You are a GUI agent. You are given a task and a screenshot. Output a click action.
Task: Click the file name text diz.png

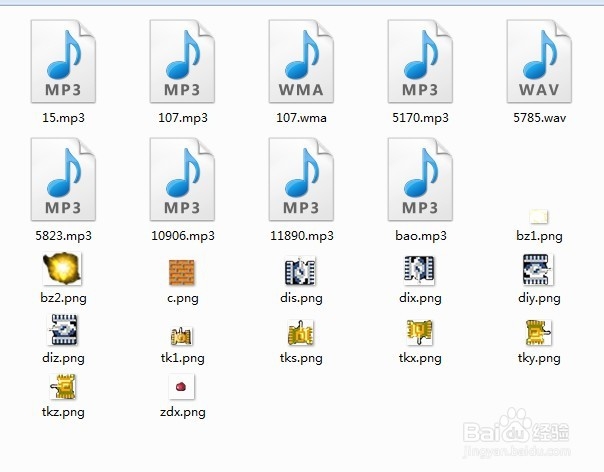[x=63, y=358]
